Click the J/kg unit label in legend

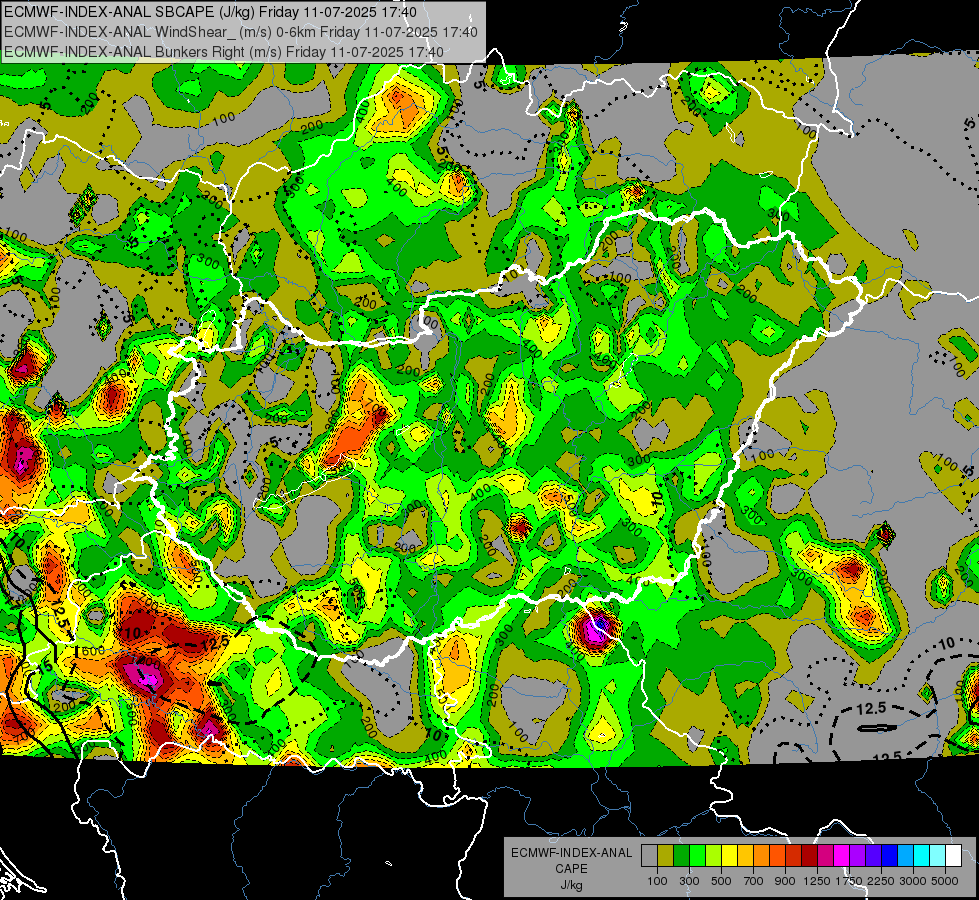click(571, 884)
